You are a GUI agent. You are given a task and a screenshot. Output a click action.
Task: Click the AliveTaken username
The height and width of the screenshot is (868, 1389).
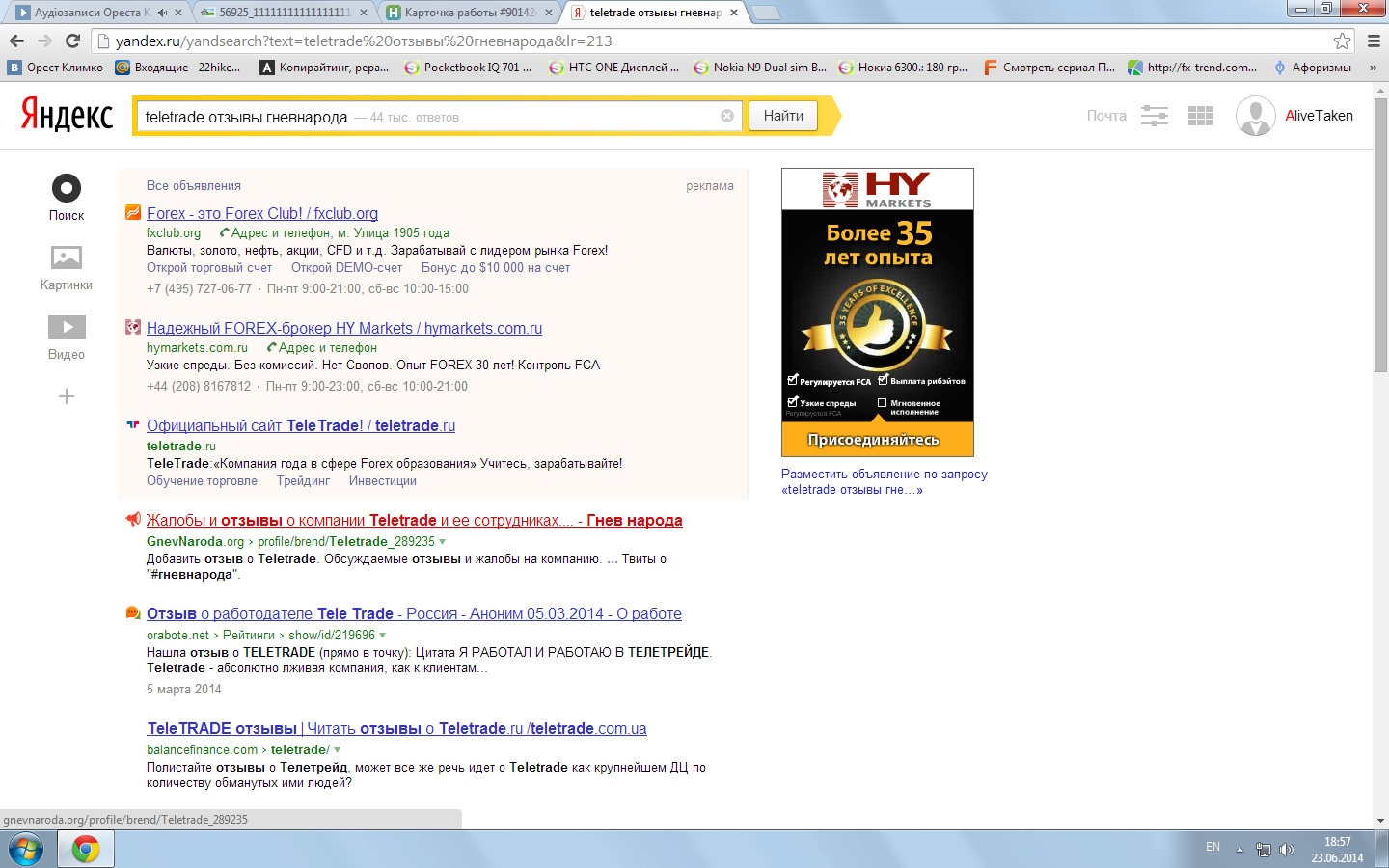(x=1319, y=116)
